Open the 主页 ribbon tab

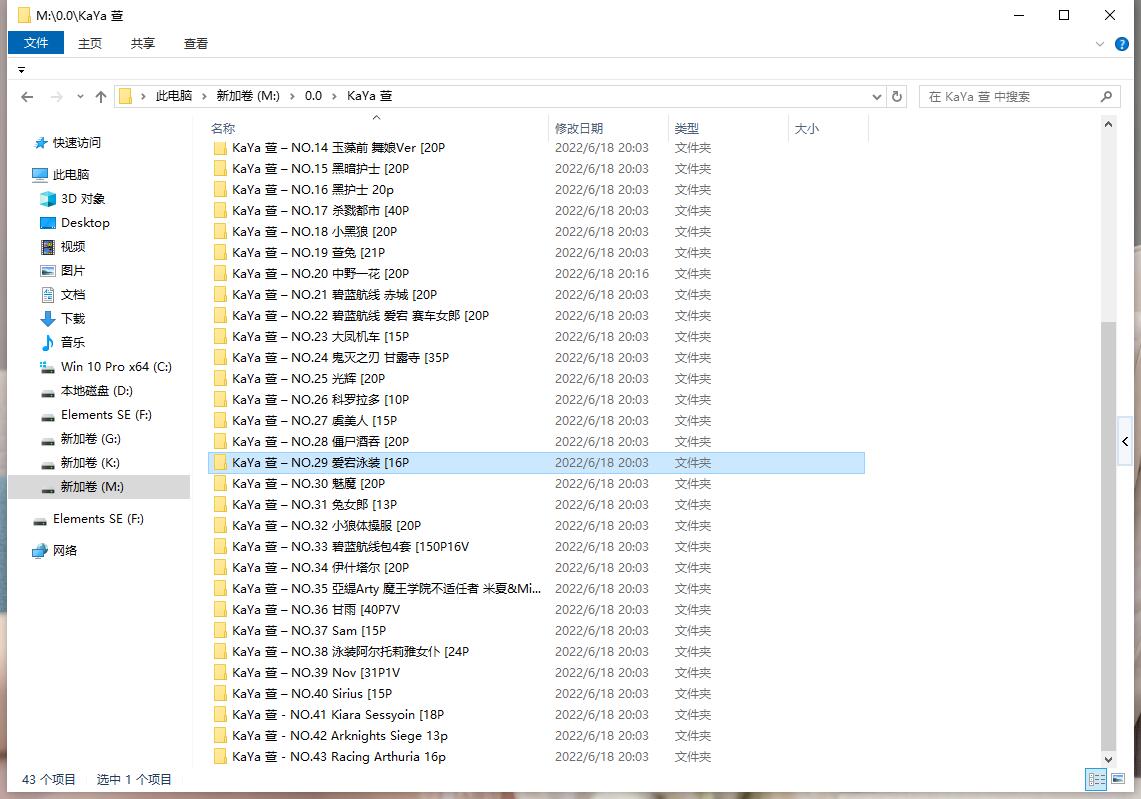point(90,44)
